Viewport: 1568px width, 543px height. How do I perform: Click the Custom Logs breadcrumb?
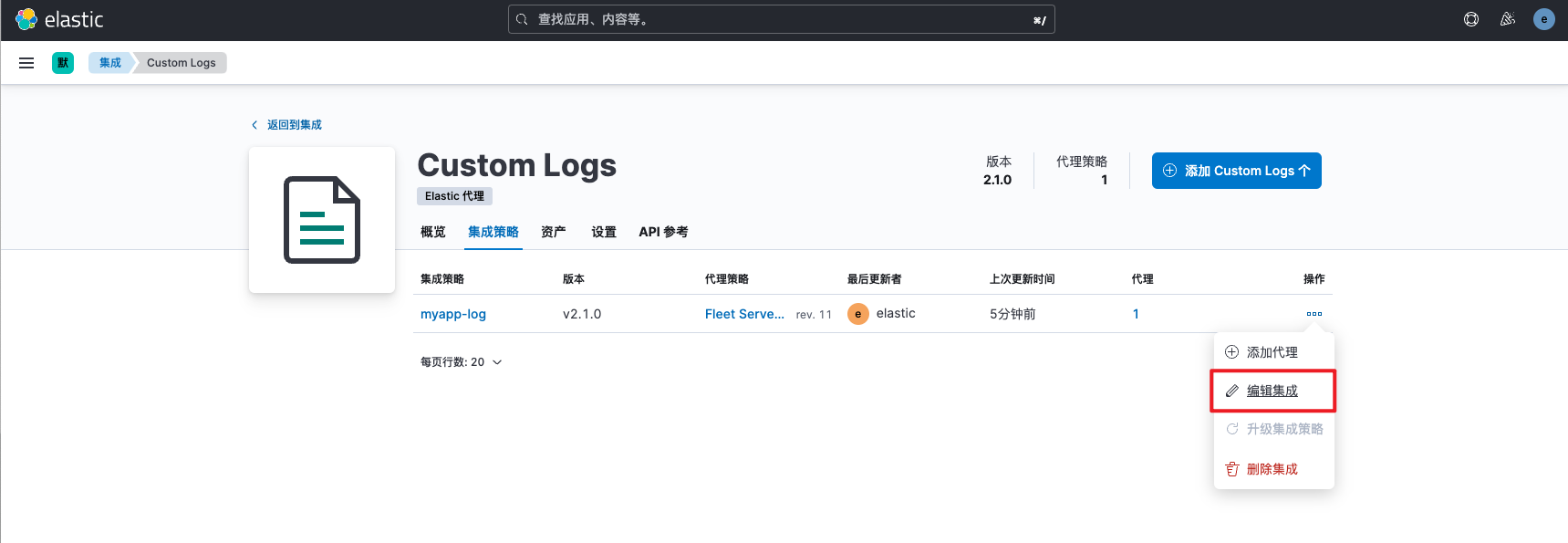tap(182, 63)
